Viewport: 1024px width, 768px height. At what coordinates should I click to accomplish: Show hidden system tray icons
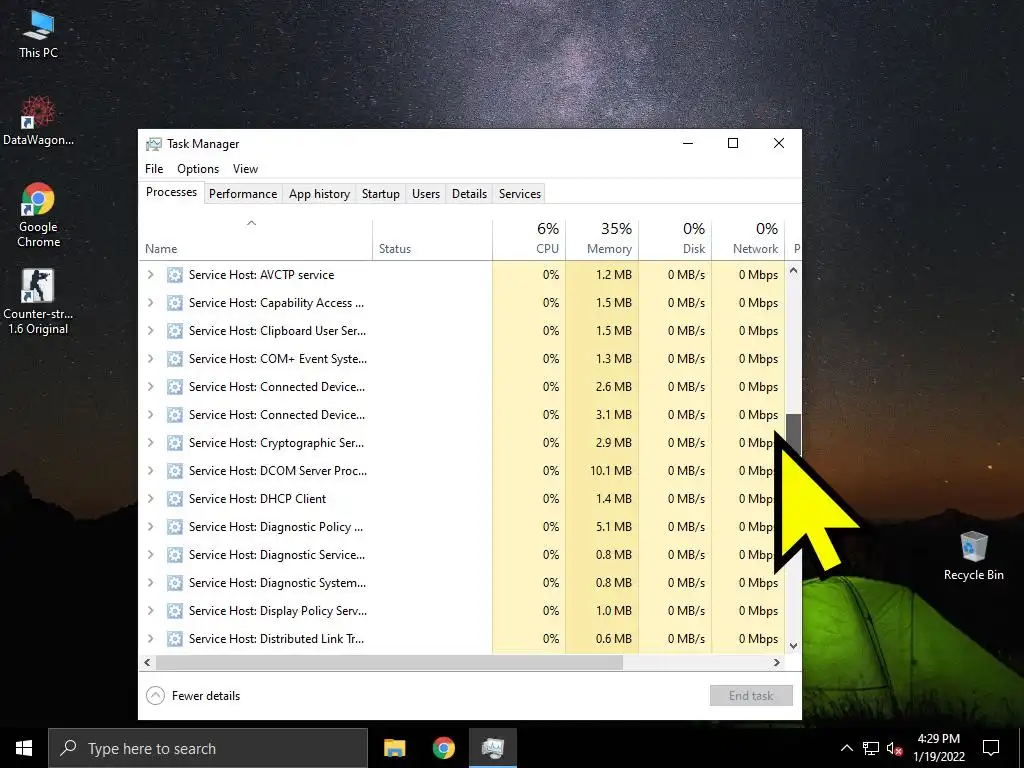846,748
